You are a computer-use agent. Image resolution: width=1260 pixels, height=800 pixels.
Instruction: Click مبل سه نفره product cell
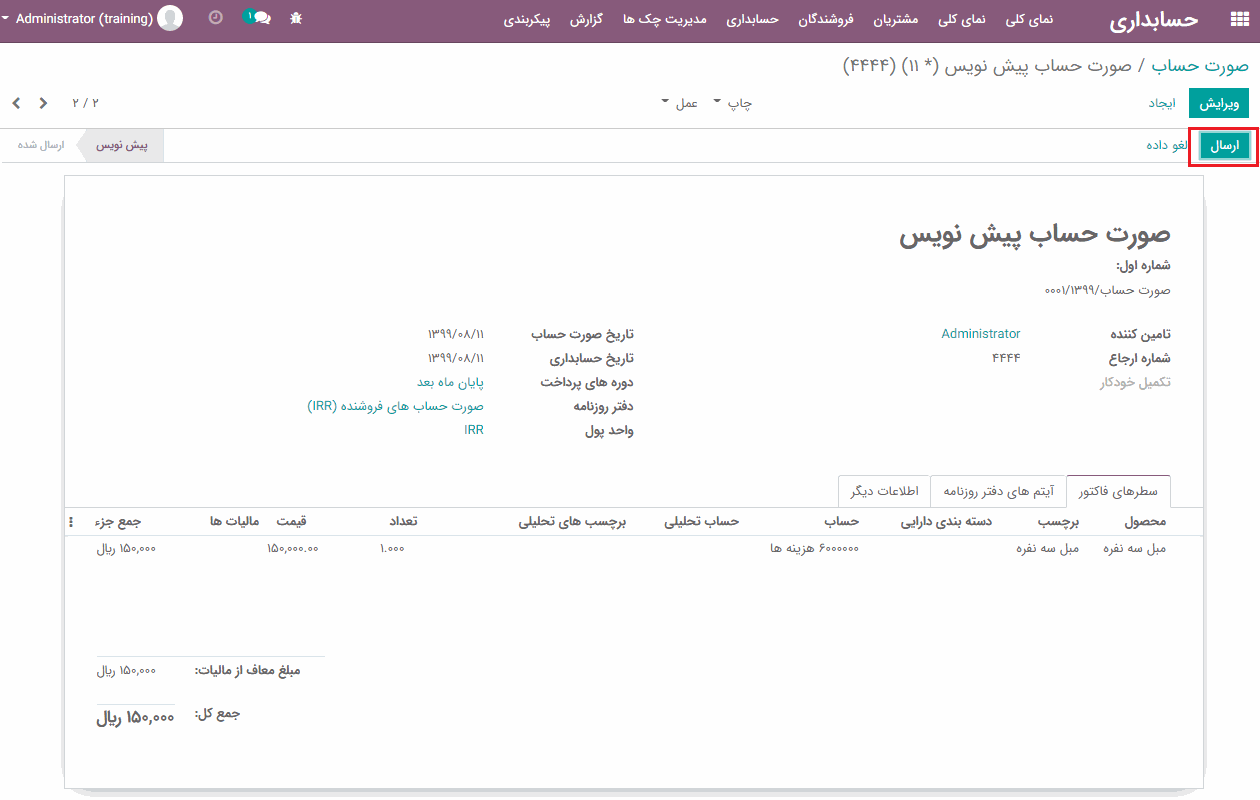point(1134,548)
